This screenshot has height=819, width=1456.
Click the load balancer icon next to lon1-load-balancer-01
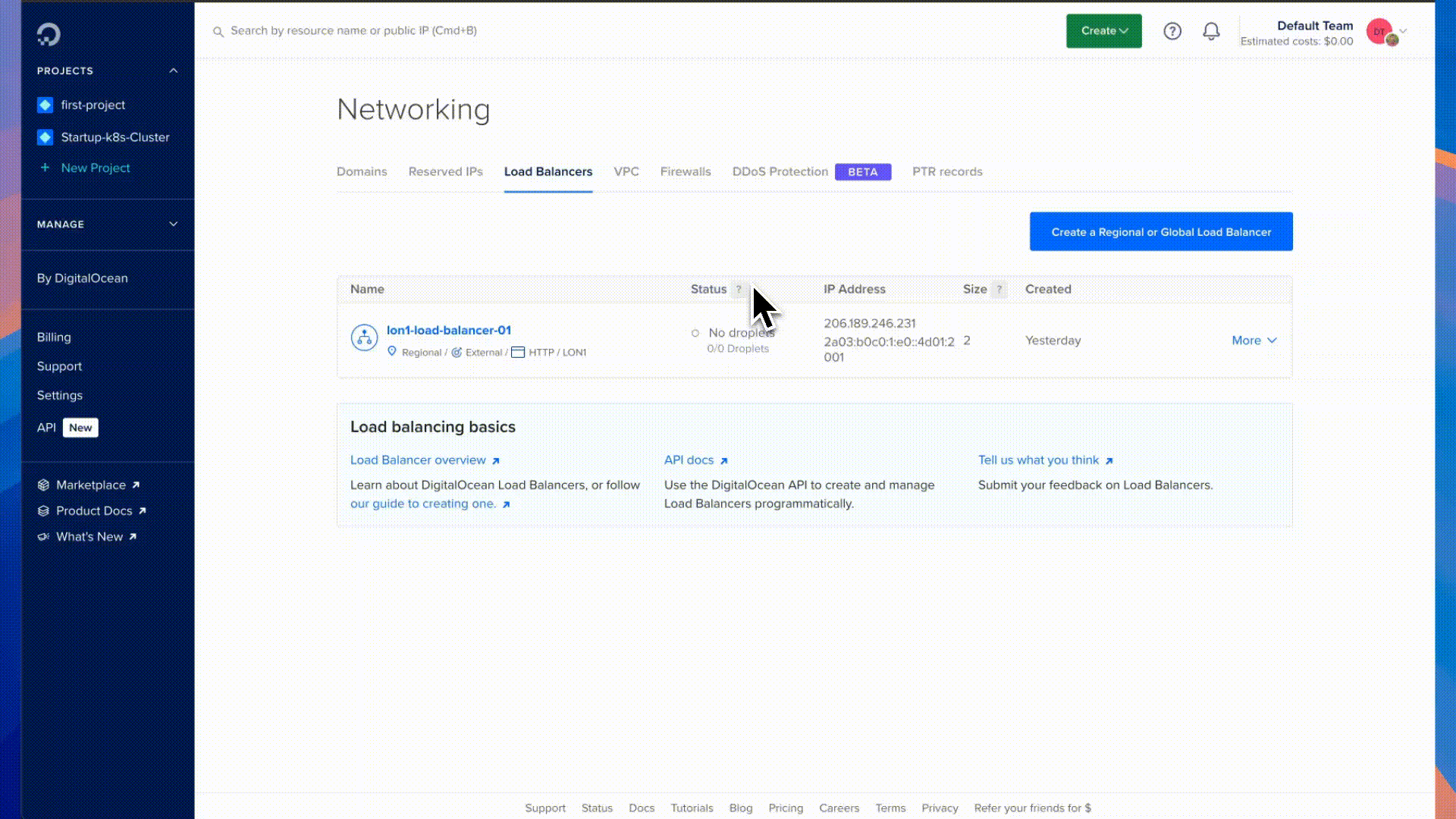click(x=364, y=337)
